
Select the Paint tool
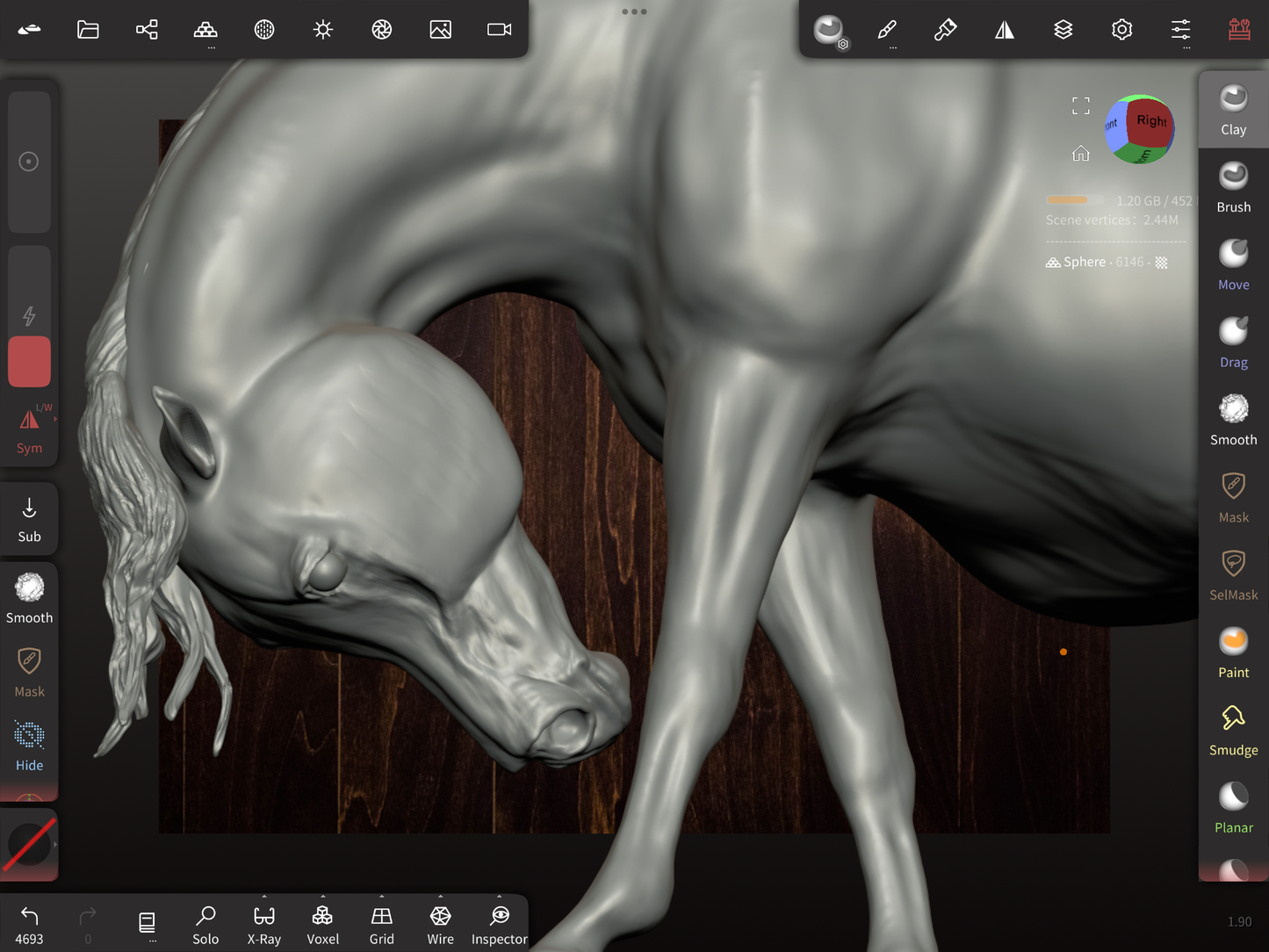tap(1233, 653)
